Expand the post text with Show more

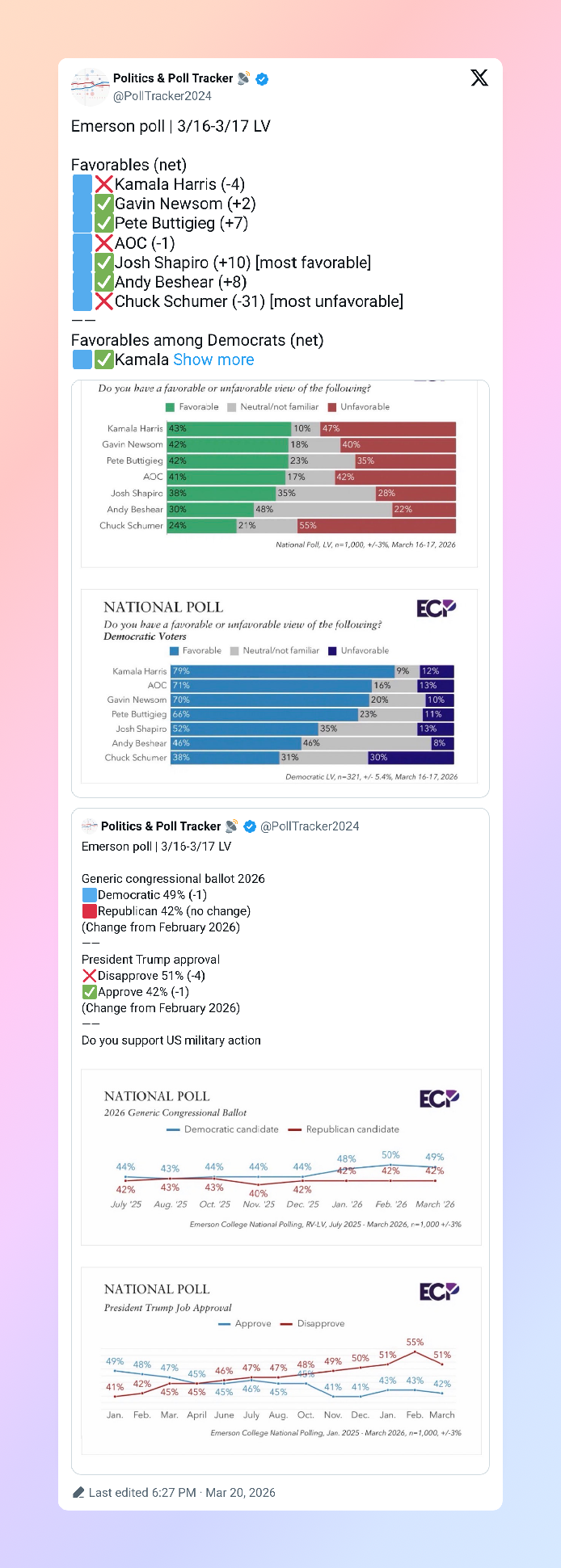(x=213, y=359)
